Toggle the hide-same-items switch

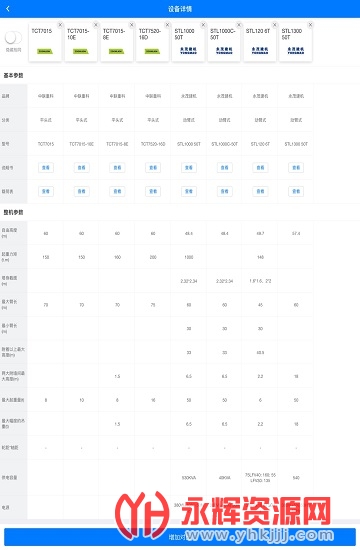(13, 38)
